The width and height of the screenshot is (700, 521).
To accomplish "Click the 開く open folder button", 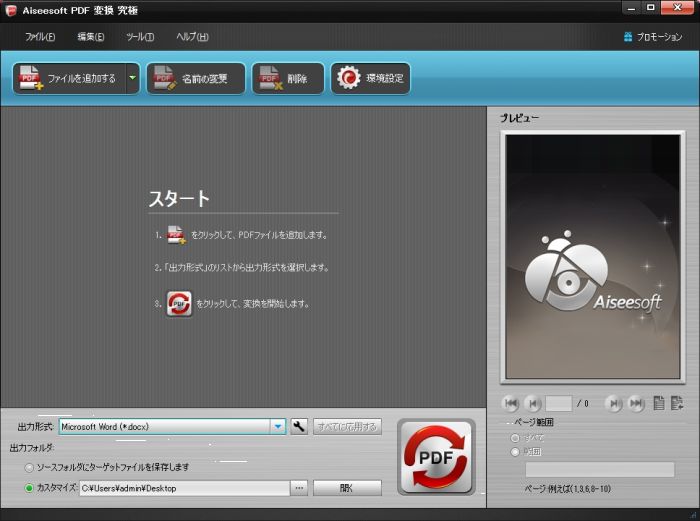I will (x=347, y=488).
